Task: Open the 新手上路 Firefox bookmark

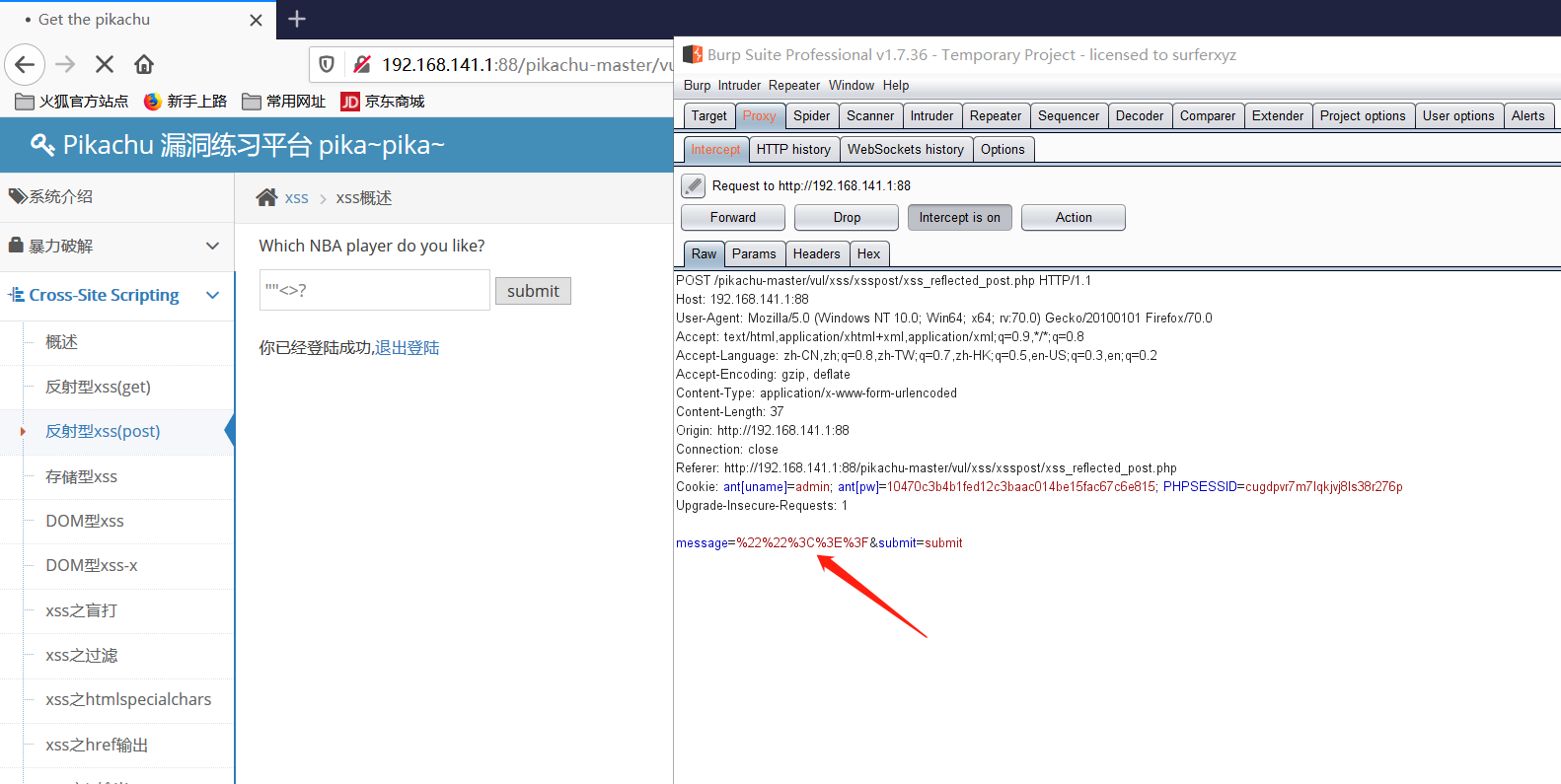Action: (x=186, y=101)
